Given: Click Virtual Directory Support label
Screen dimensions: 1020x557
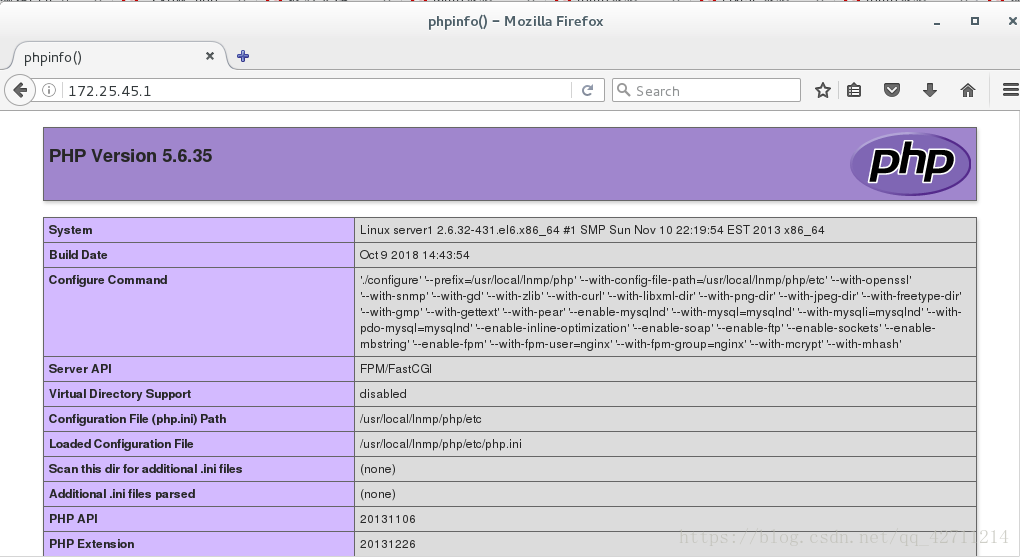Looking at the screenshot, I should pos(120,394).
